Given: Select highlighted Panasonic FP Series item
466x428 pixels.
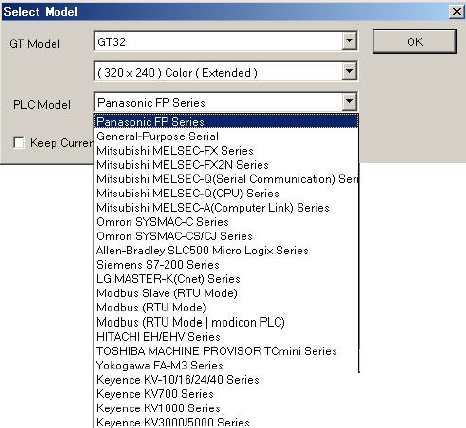Looking at the screenshot, I should tap(226, 122).
